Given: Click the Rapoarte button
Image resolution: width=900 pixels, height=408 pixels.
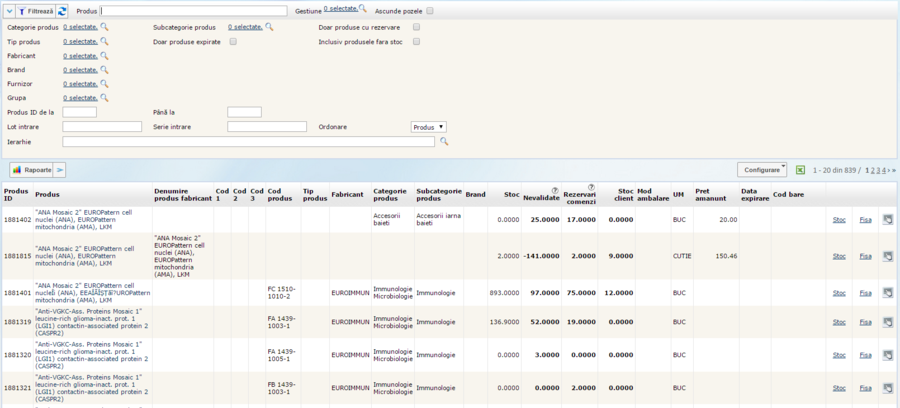Looking at the screenshot, I should [31, 170].
